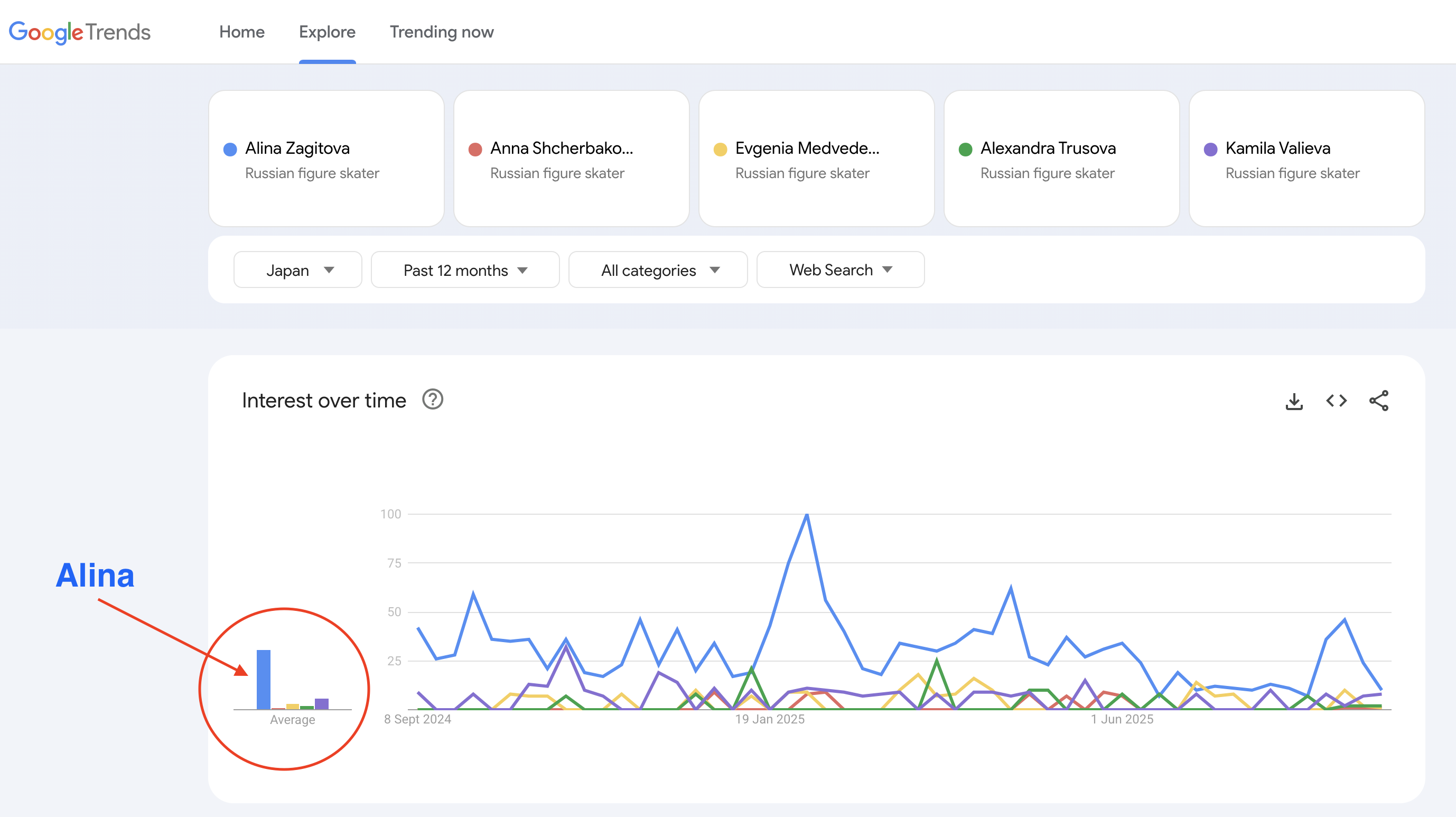Click the yellow dot beside Evgenia Medvedeva
Screen dimensions: 1456x817
[x=720, y=149]
